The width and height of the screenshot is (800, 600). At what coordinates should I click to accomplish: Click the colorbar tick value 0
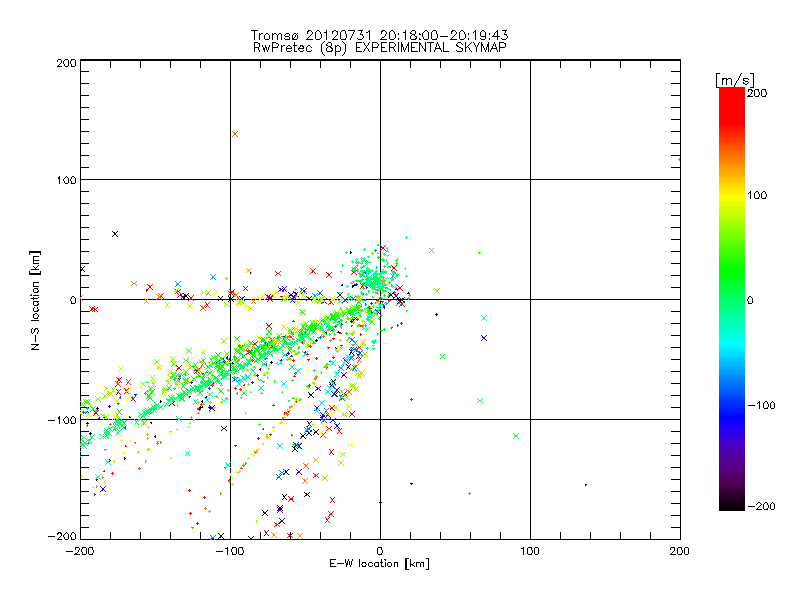[750, 301]
